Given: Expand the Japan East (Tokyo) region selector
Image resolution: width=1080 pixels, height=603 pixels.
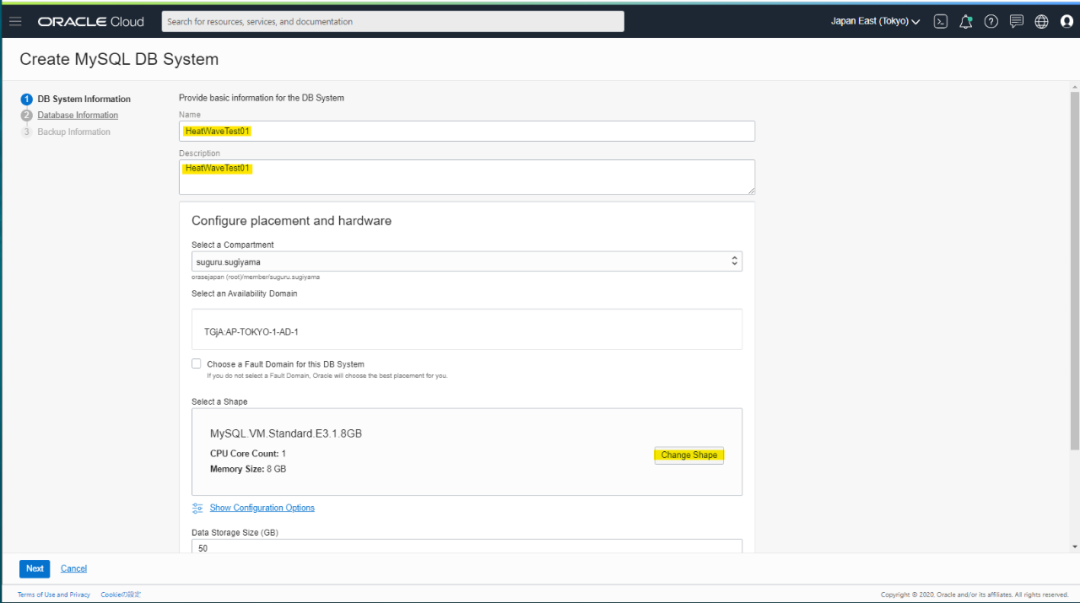Looking at the screenshot, I should (x=875, y=21).
